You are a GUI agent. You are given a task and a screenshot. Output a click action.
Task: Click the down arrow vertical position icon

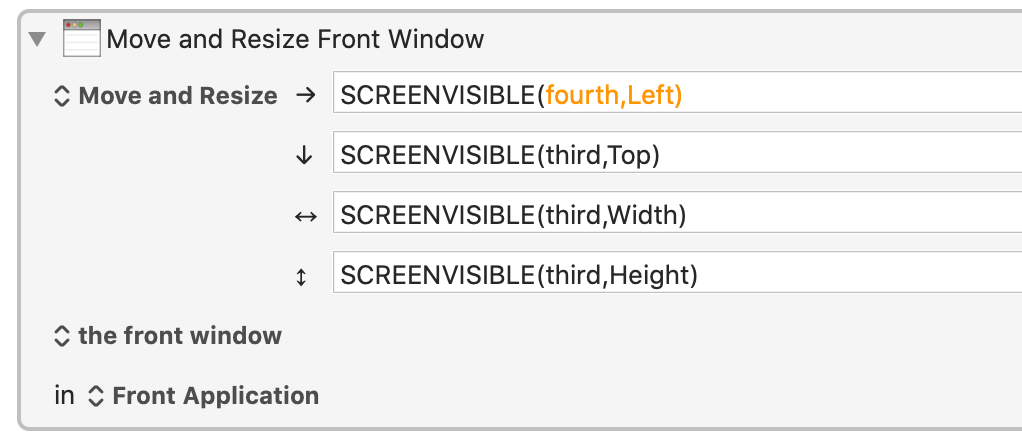[x=304, y=155]
